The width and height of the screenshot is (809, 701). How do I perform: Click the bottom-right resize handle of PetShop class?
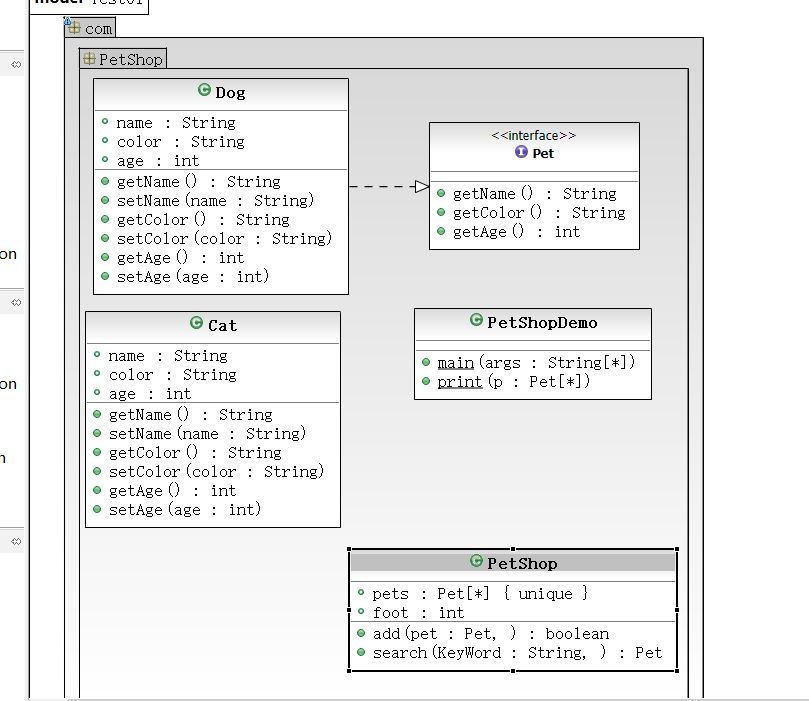coord(677,671)
